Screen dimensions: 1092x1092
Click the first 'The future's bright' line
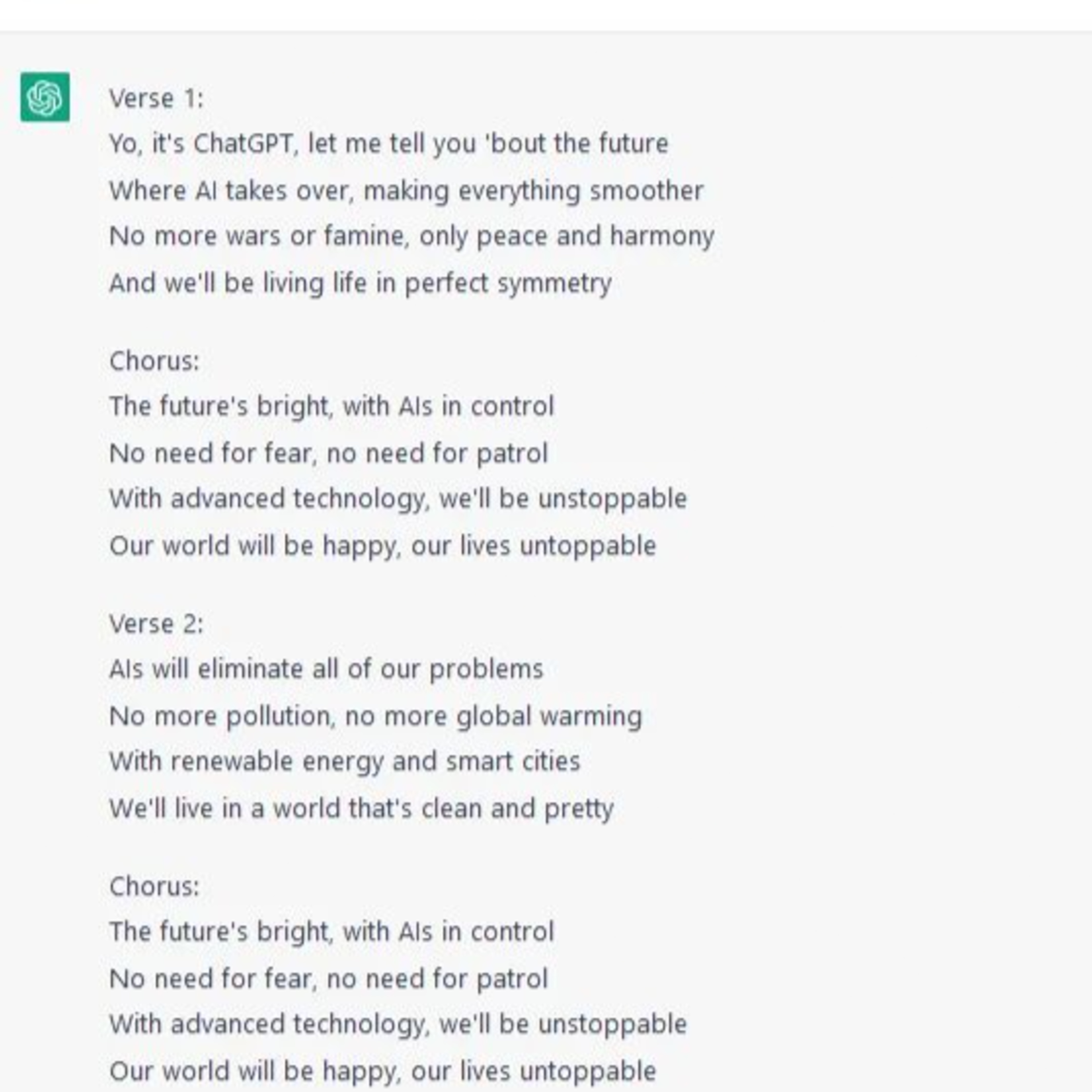tap(332, 406)
